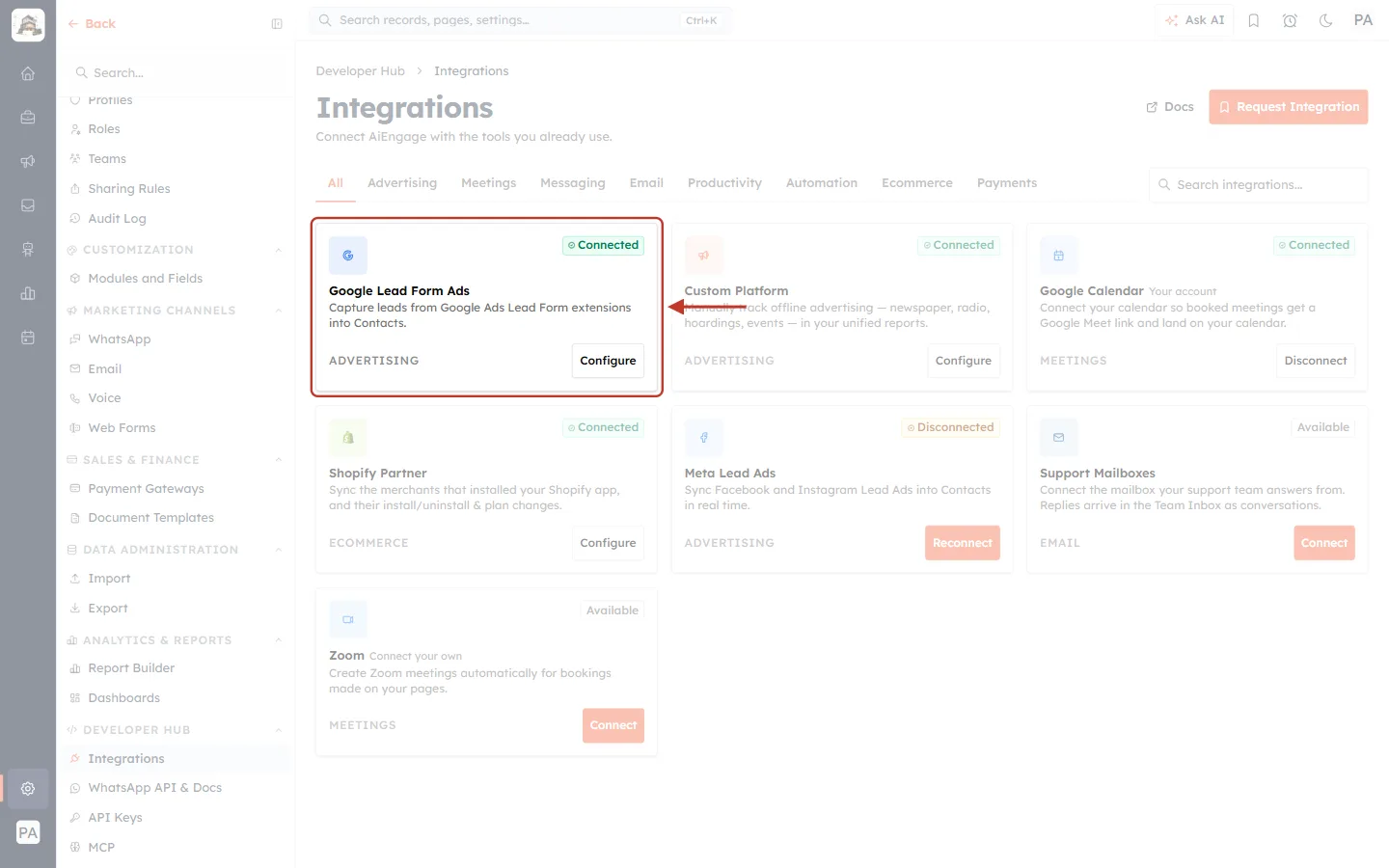Switch to the Messaging tab
Image resolution: width=1389 pixels, height=868 pixels.
click(573, 183)
